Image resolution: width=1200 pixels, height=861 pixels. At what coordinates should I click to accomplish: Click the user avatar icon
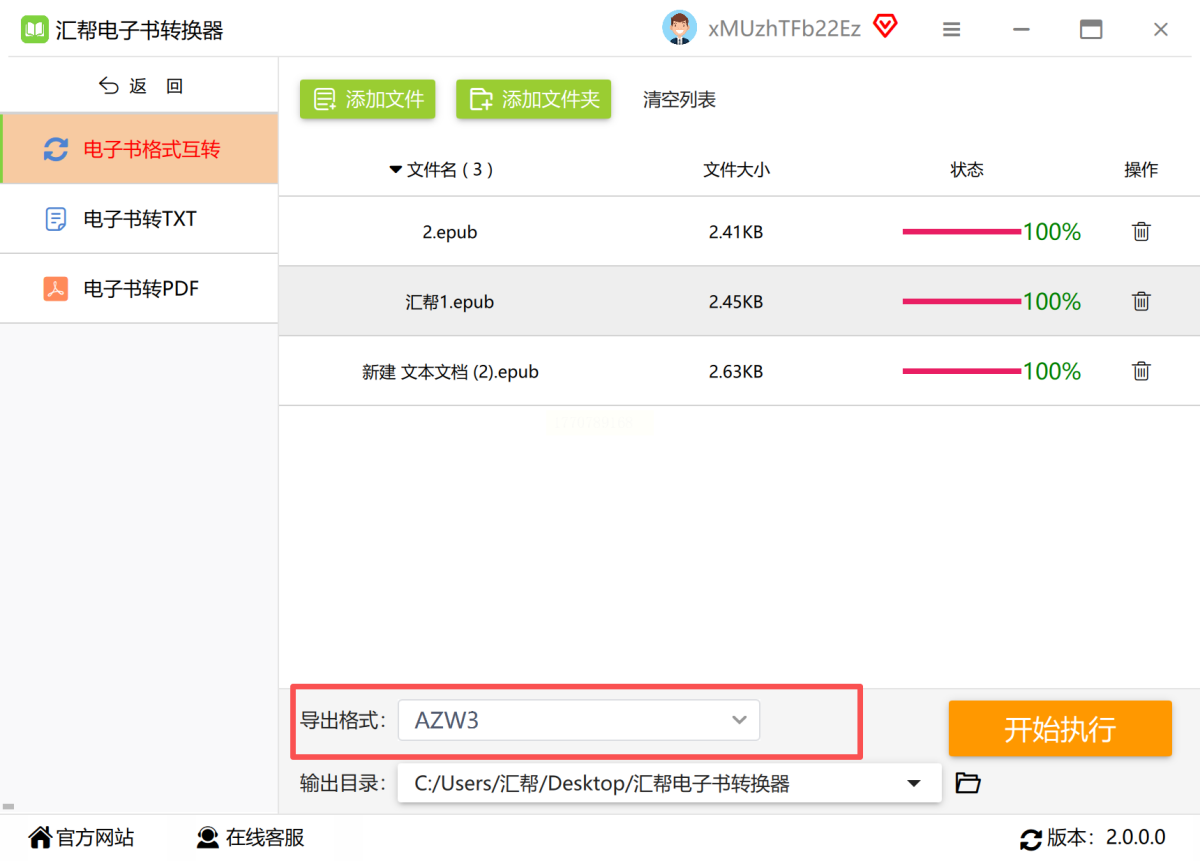[x=679, y=29]
